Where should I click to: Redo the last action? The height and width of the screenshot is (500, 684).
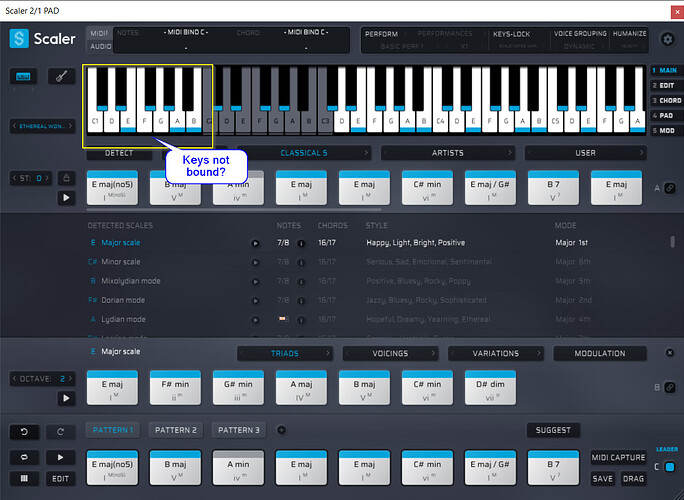(60, 432)
